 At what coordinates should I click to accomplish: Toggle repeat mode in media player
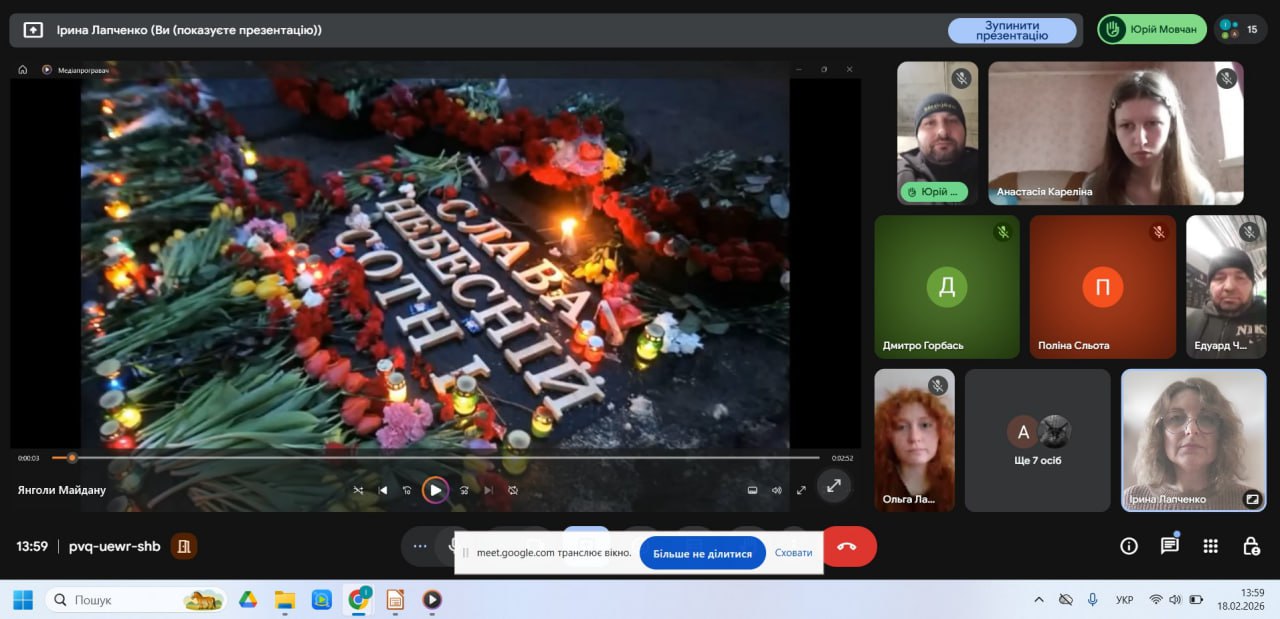[x=513, y=490]
